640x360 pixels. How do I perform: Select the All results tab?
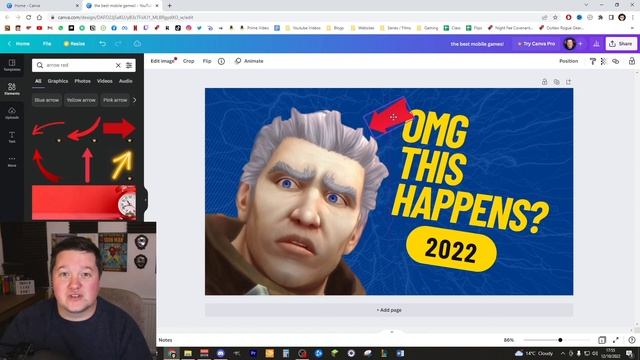click(x=38, y=81)
